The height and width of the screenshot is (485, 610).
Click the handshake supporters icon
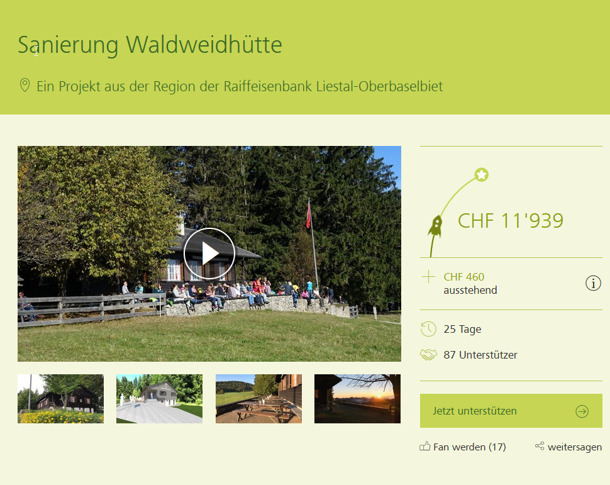click(x=428, y=355)
